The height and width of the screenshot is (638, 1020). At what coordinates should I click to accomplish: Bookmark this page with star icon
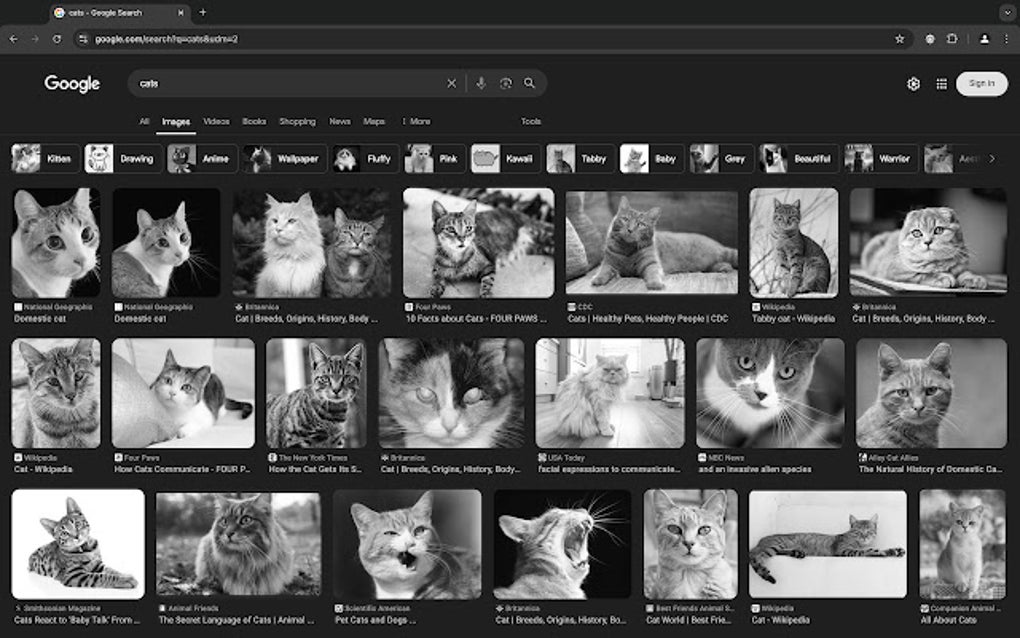point(900,39)
